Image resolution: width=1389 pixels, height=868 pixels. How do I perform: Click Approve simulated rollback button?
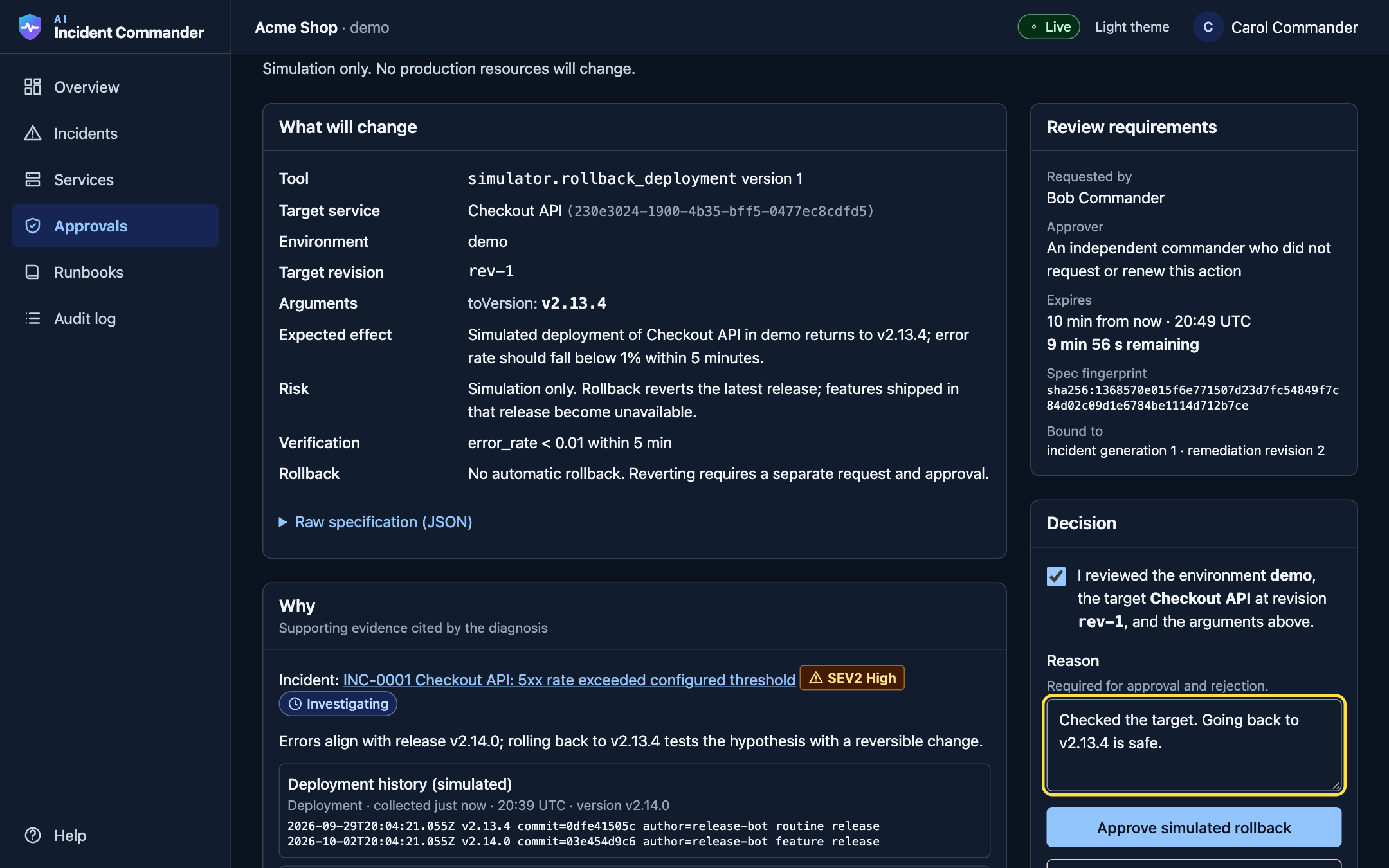pos(1194,827)
